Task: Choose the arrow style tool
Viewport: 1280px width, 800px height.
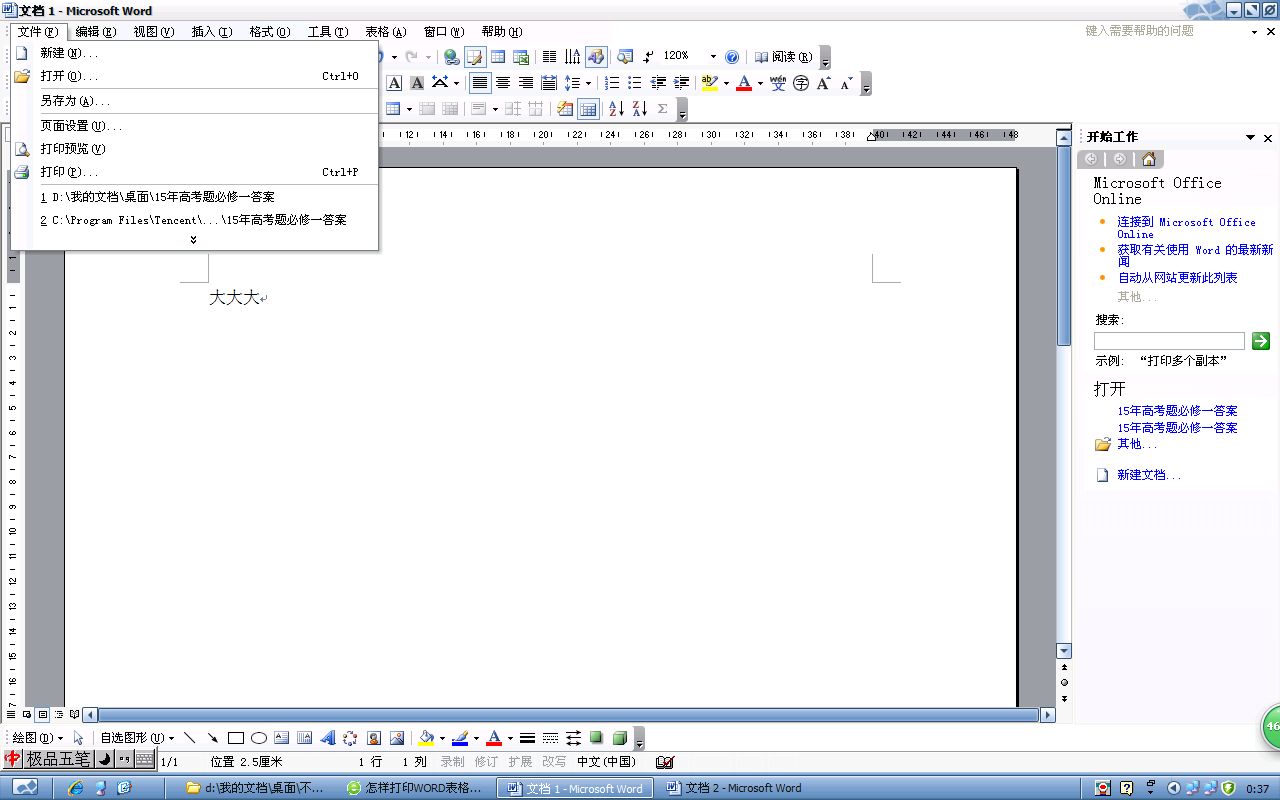Action: point(574,738)
